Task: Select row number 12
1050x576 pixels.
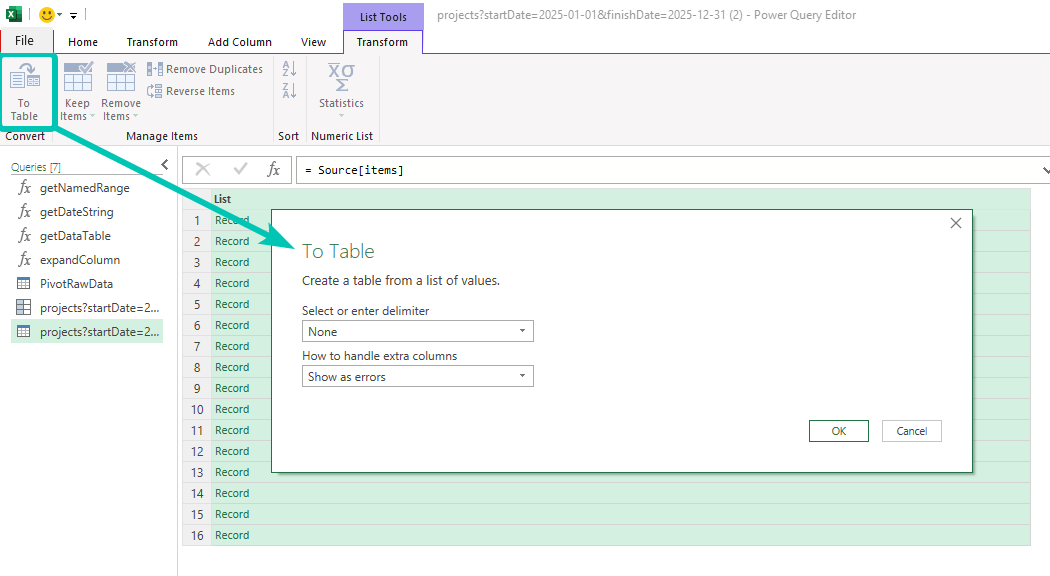Action: [x=197, y=451]
